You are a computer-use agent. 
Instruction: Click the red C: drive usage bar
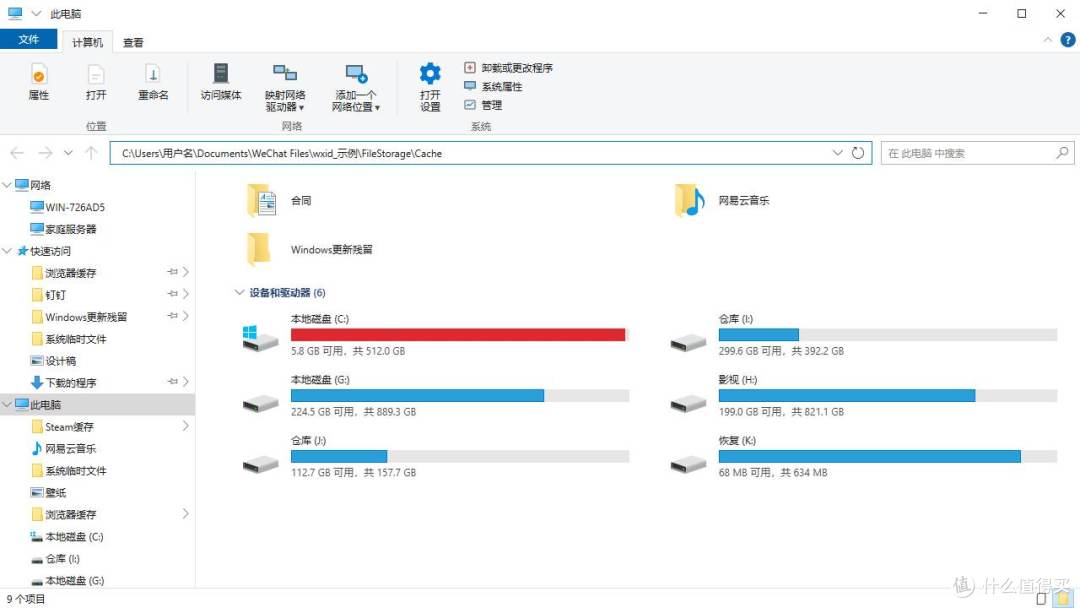[x=459, y=335]
